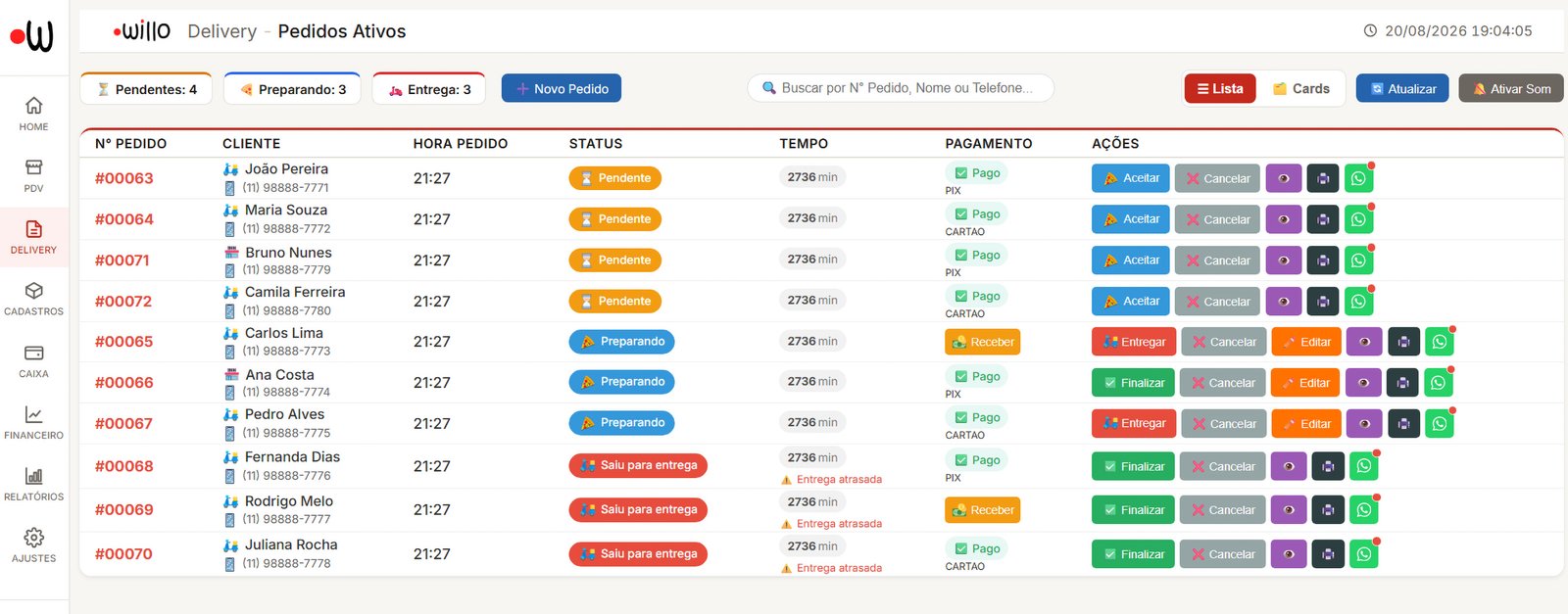Print order #00066 with printer icon
The width and height of the screenshot is (1568, 614).
pos(1403,383)
